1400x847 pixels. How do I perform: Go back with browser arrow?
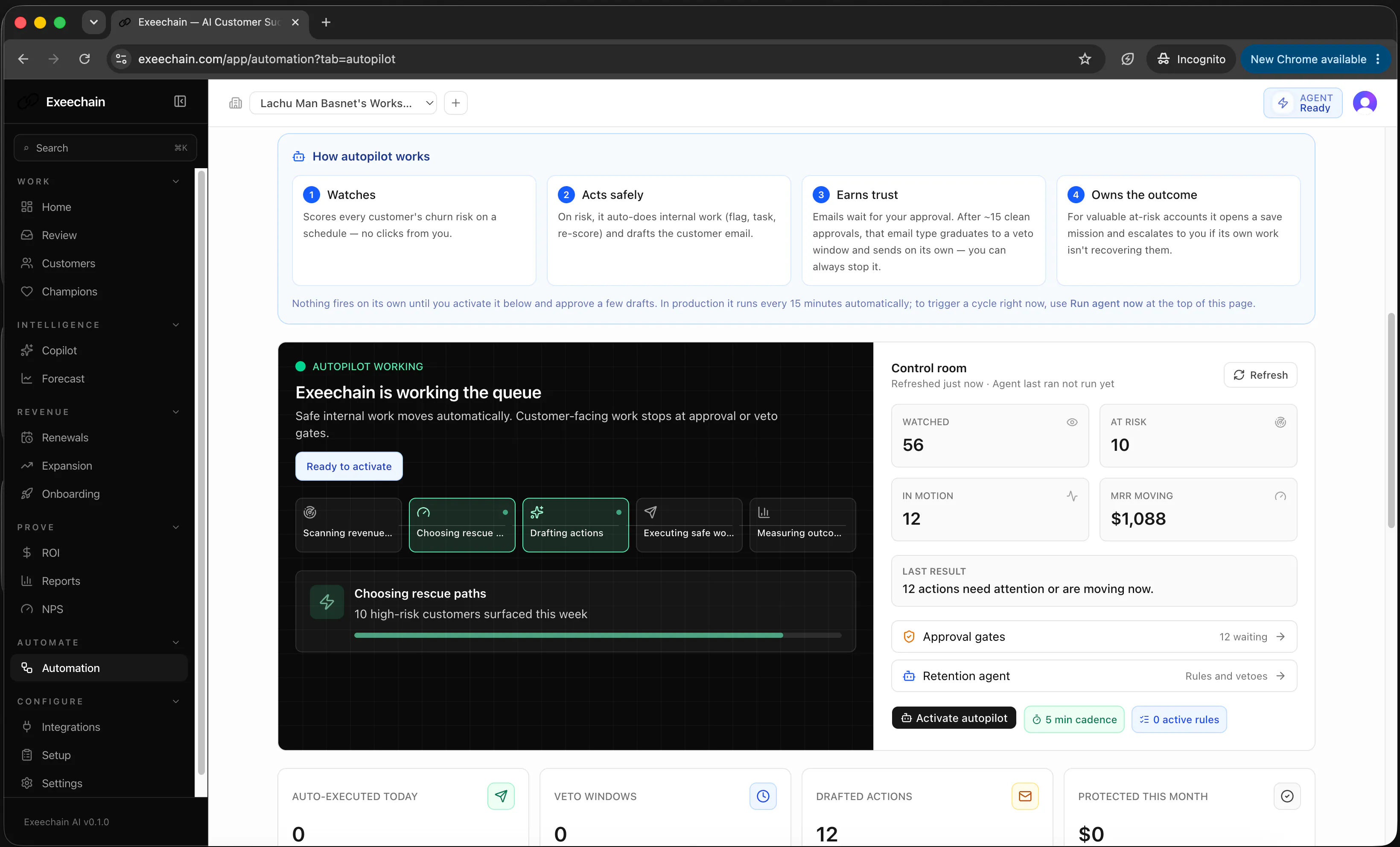(x=23, y=59)
